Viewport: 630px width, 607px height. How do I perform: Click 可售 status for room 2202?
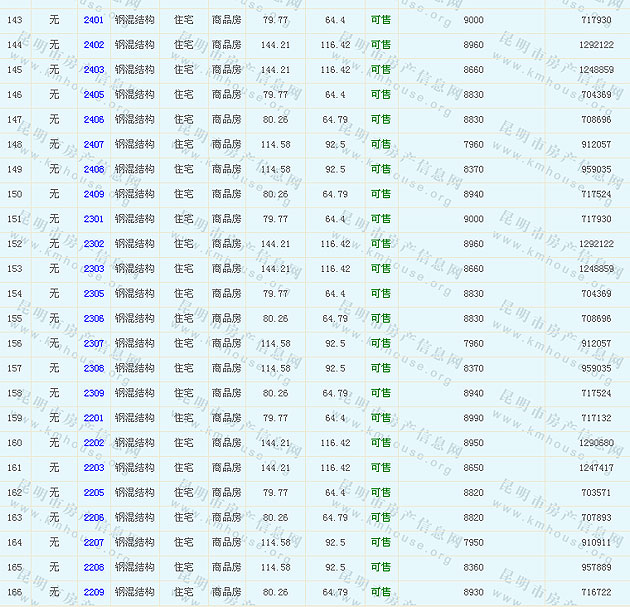pyautogui.click(x=380, y=443)
